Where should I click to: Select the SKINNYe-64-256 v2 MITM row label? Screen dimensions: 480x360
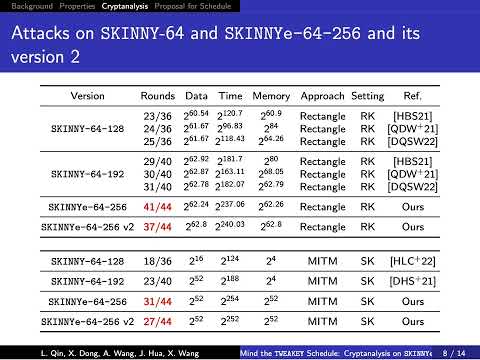[x=87, y=322]
